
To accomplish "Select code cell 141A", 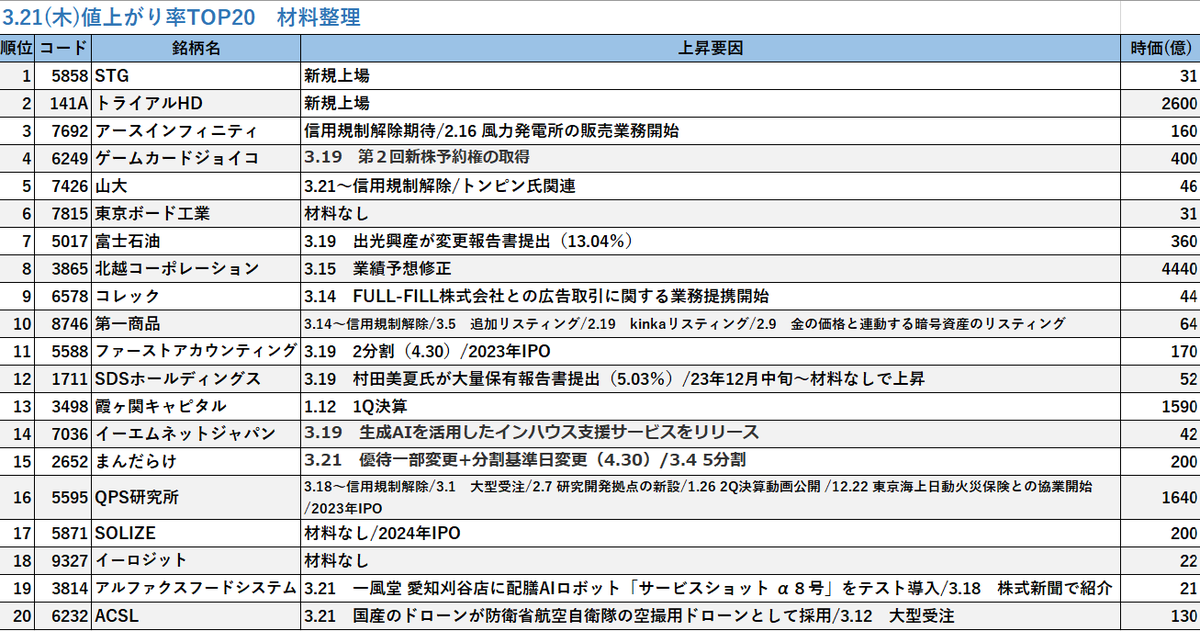I will click(x=65, y=103).
